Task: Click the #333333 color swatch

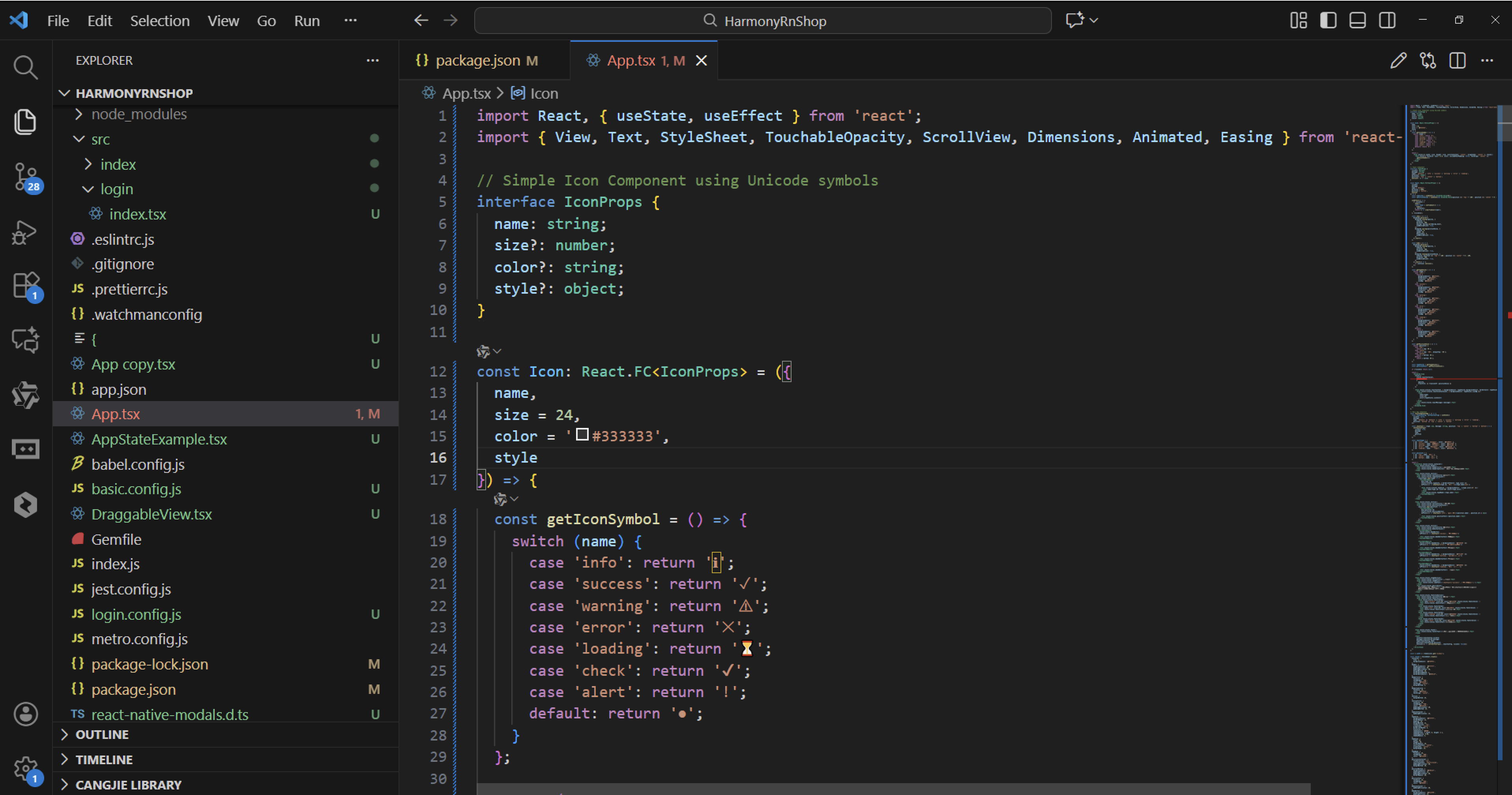Action: click(x=582, y=435)
